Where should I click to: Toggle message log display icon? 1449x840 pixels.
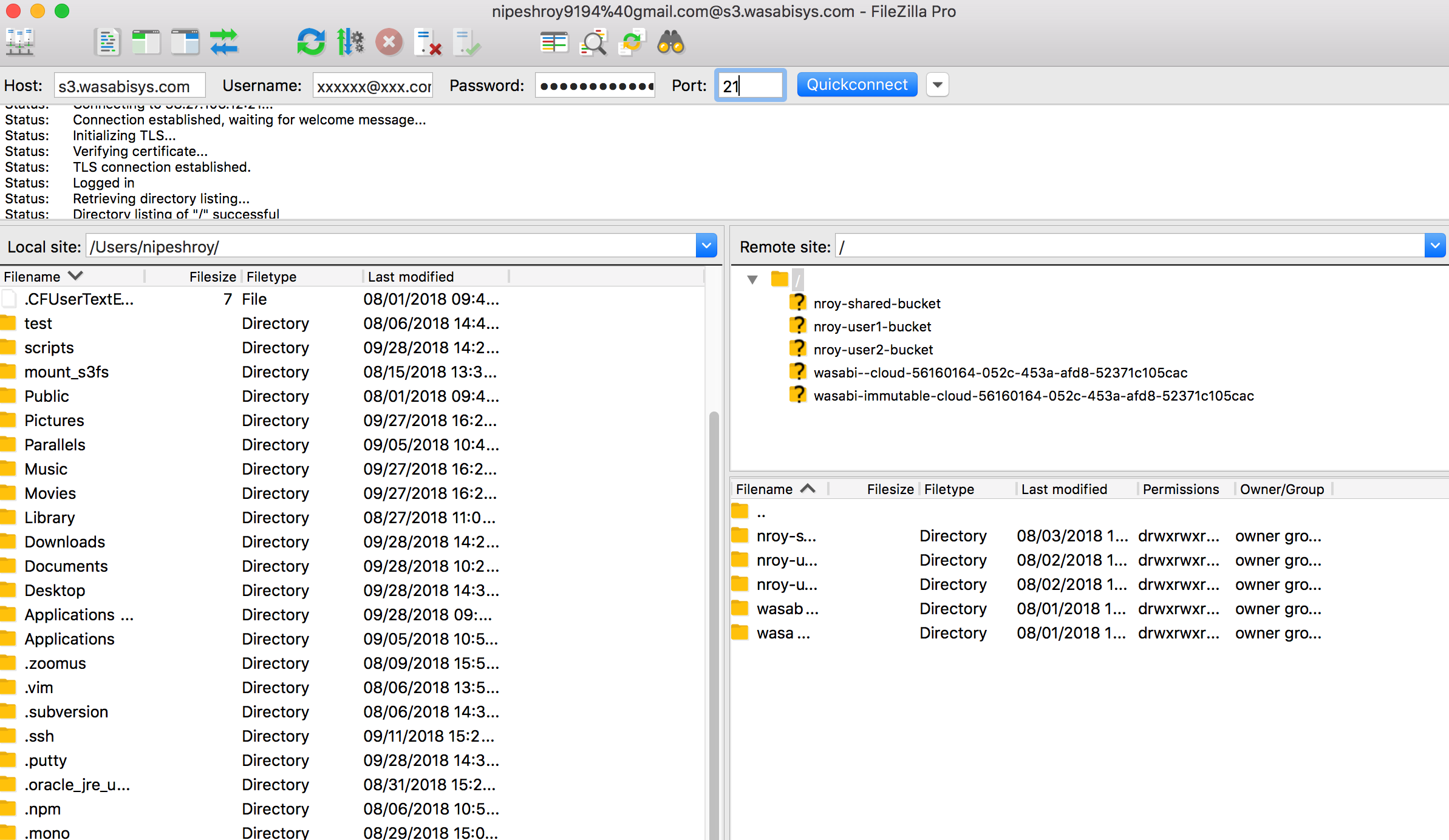coord(107,42)
